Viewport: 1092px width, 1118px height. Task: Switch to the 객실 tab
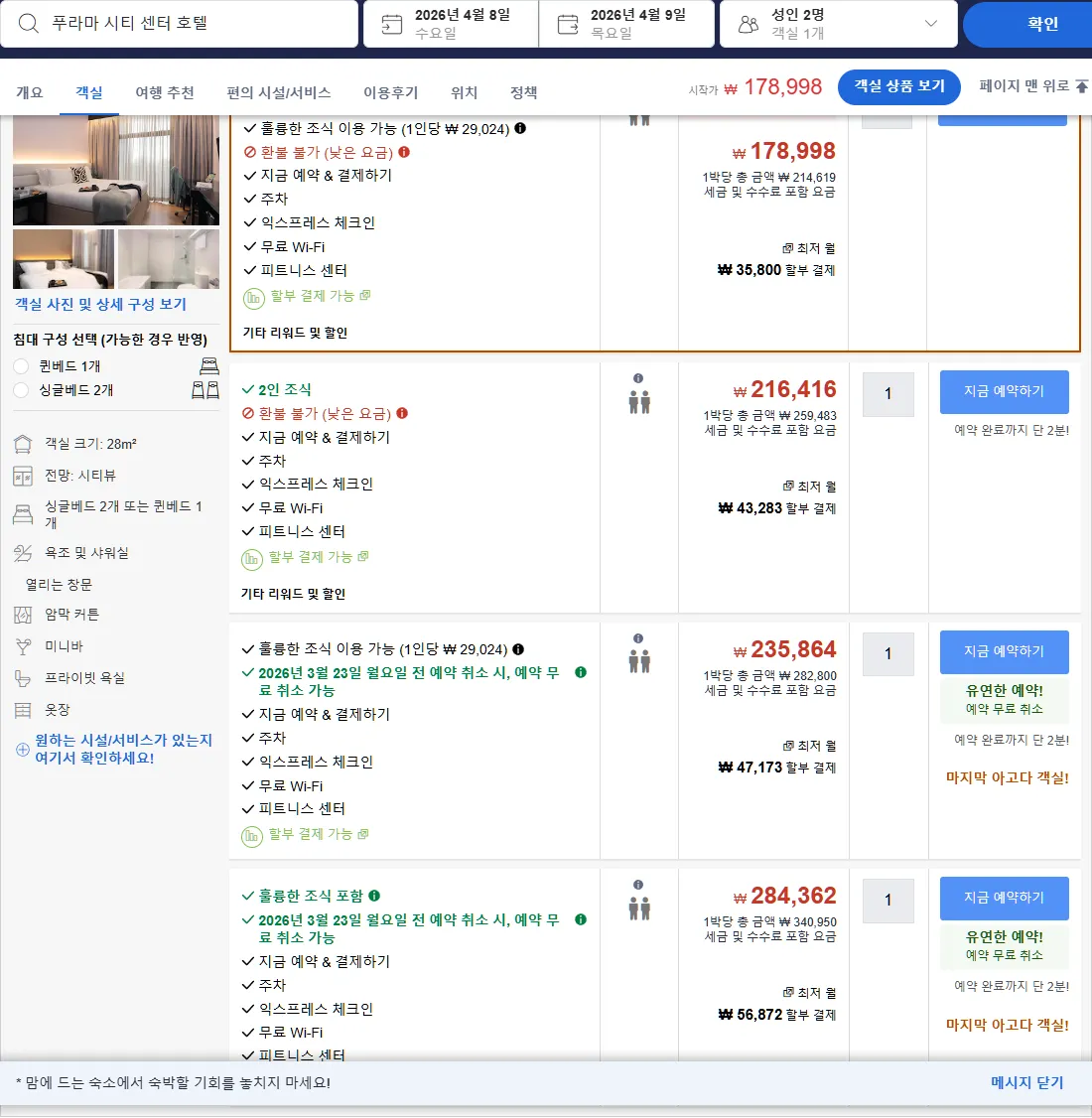89,92
